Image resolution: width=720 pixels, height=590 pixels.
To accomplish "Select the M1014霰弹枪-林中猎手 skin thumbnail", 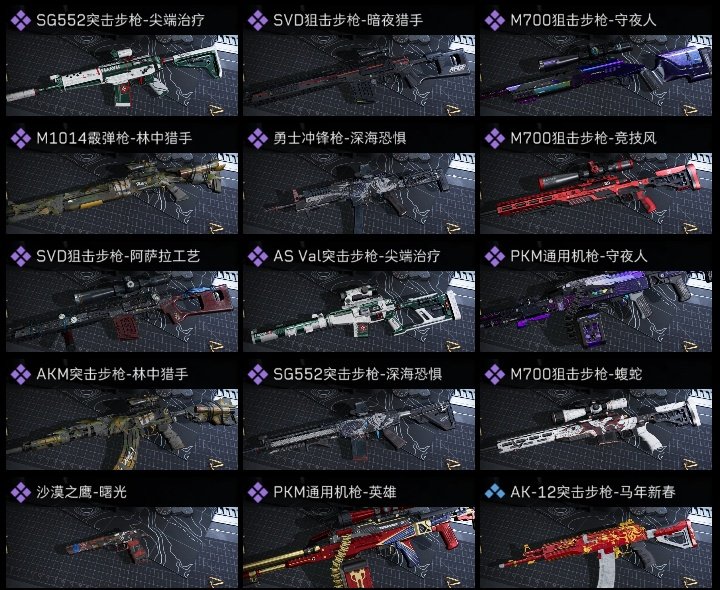I will 122,193.
